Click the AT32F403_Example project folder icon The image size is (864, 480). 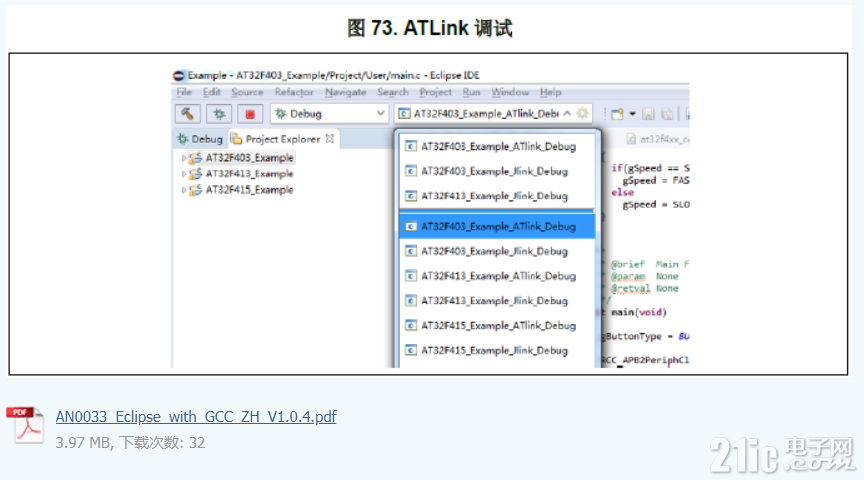(195, 158)
